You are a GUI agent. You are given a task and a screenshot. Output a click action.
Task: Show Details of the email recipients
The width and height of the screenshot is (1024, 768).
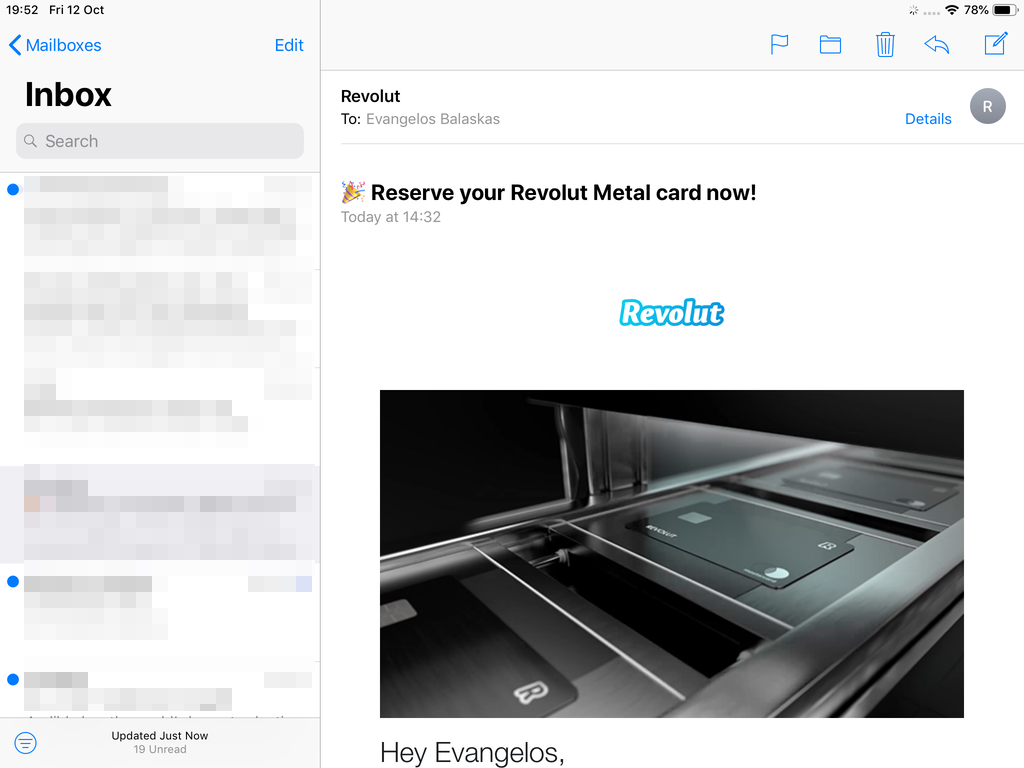point(928,118)
